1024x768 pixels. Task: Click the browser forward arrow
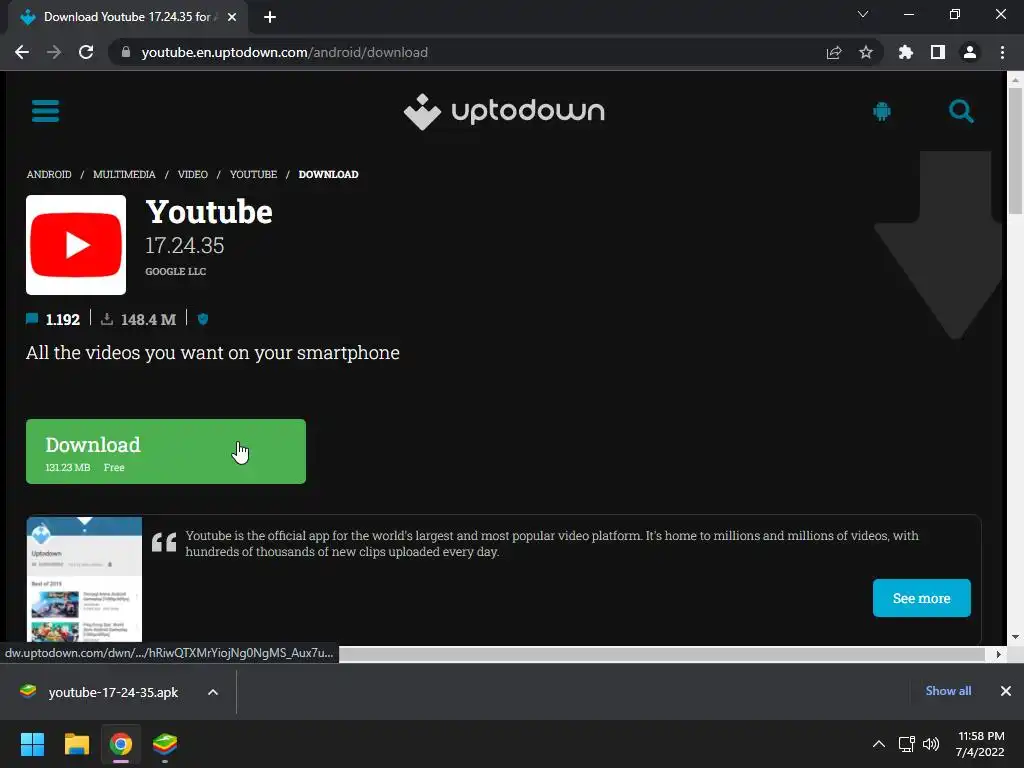[54, 52]
